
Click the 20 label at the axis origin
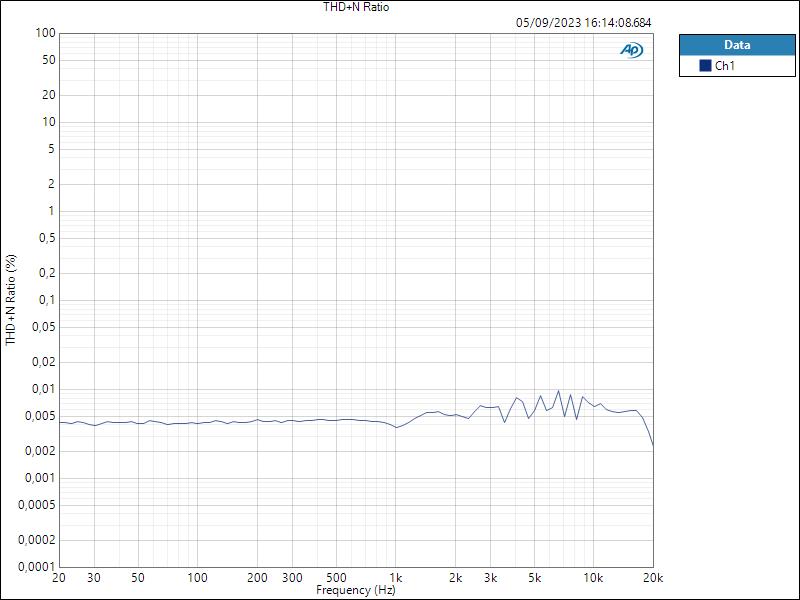click(x=57, y=577)
